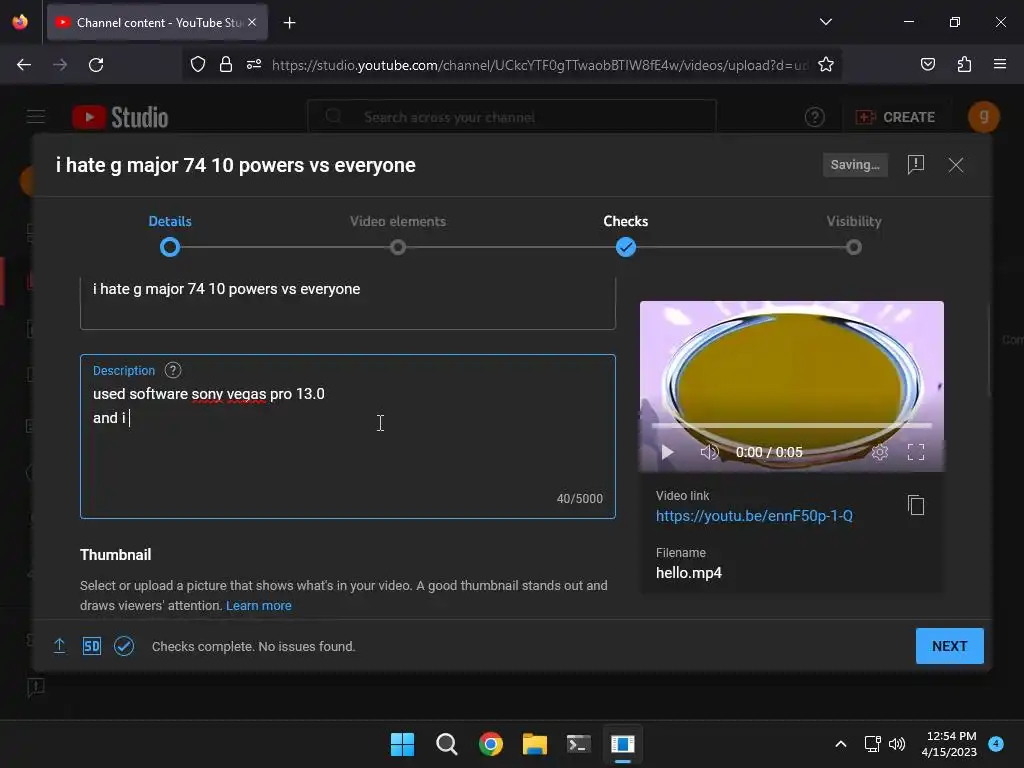Open tracking protection shield panel
Image resolution: width=1024 pixels, height=768 pixels.
pyautogui.click(x=198, y=65)
